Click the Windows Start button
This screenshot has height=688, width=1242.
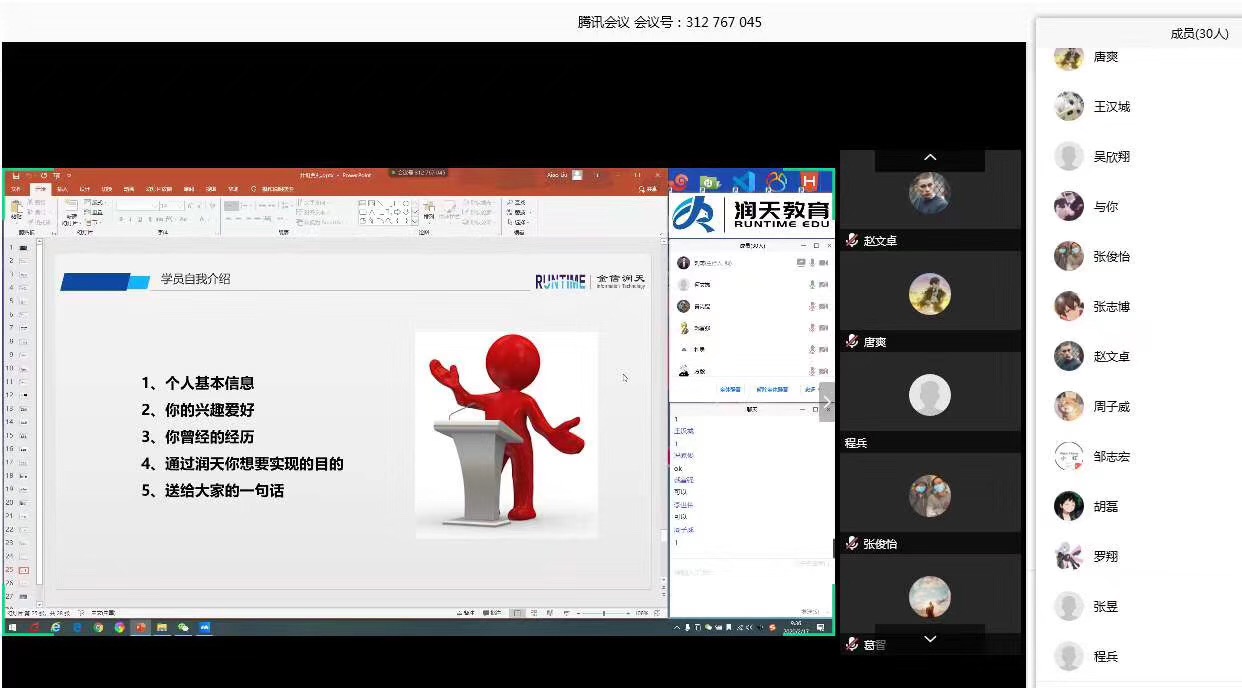tap(13, 627)
